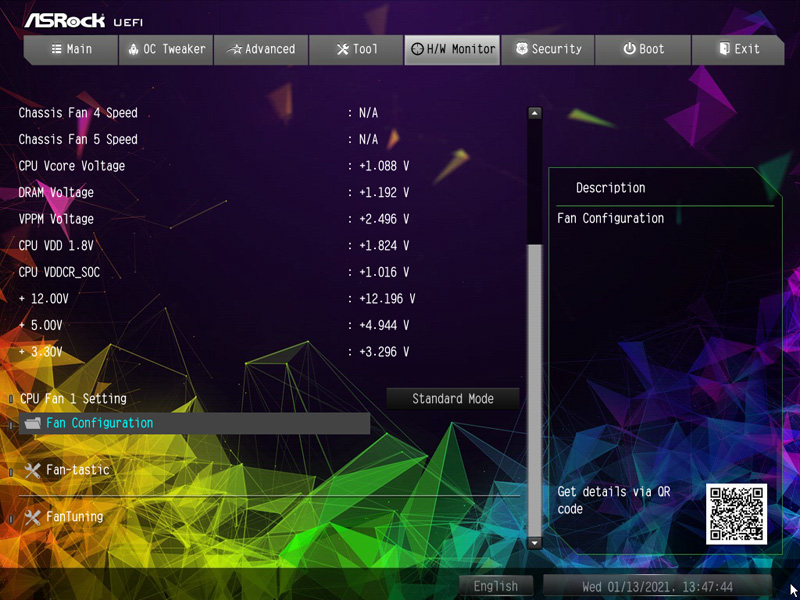Open the CPU Fan 1 Setting dropdown
800x600 pixels.
point(453,398)
